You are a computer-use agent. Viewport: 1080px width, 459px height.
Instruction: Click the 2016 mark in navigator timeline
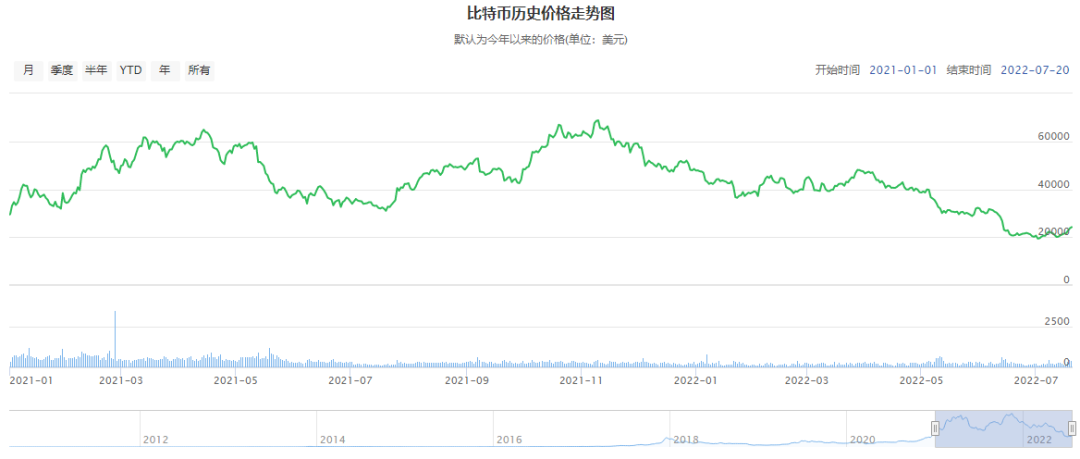click(508, 439)
